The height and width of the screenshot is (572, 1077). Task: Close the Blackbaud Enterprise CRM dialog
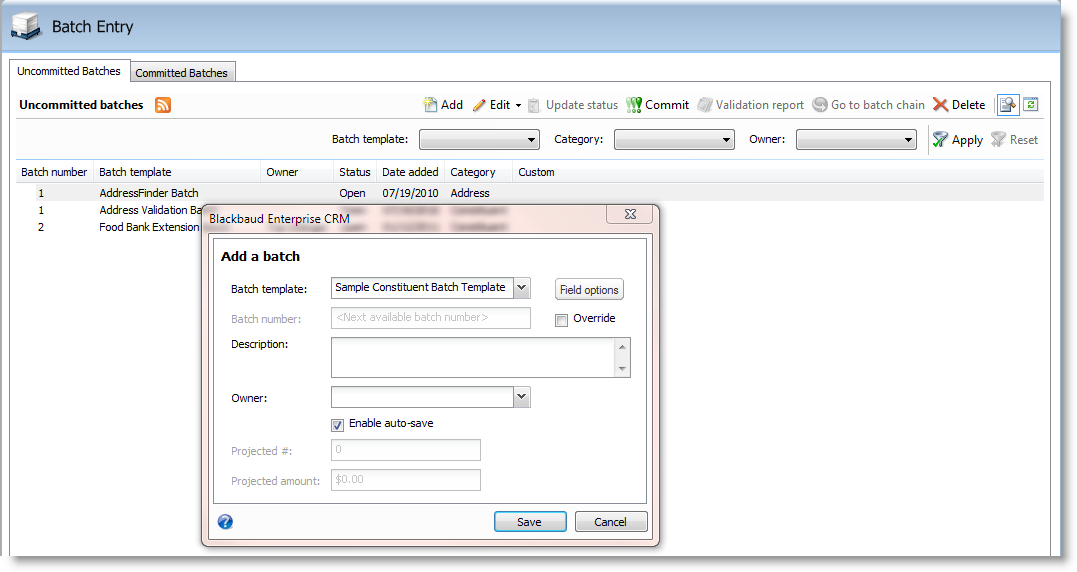point(630,214)
